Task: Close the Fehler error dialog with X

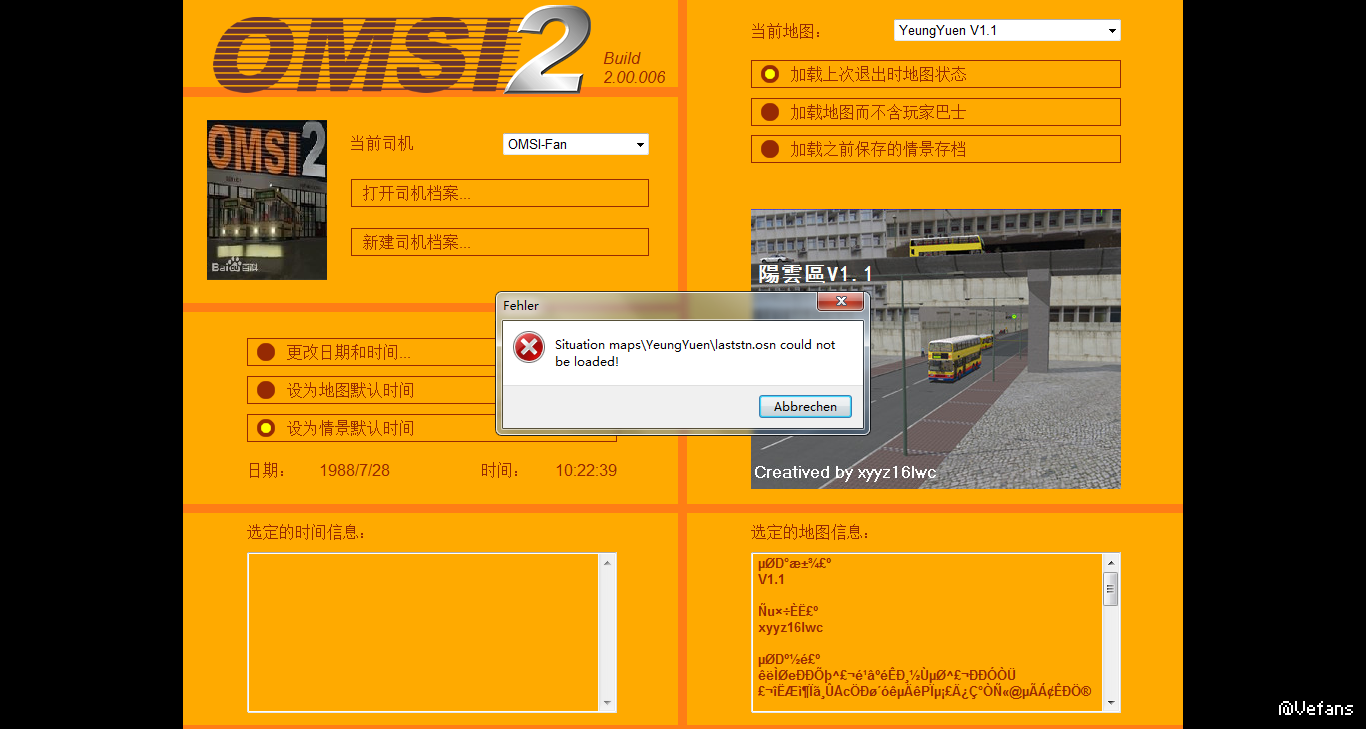Action: point(840,301)
